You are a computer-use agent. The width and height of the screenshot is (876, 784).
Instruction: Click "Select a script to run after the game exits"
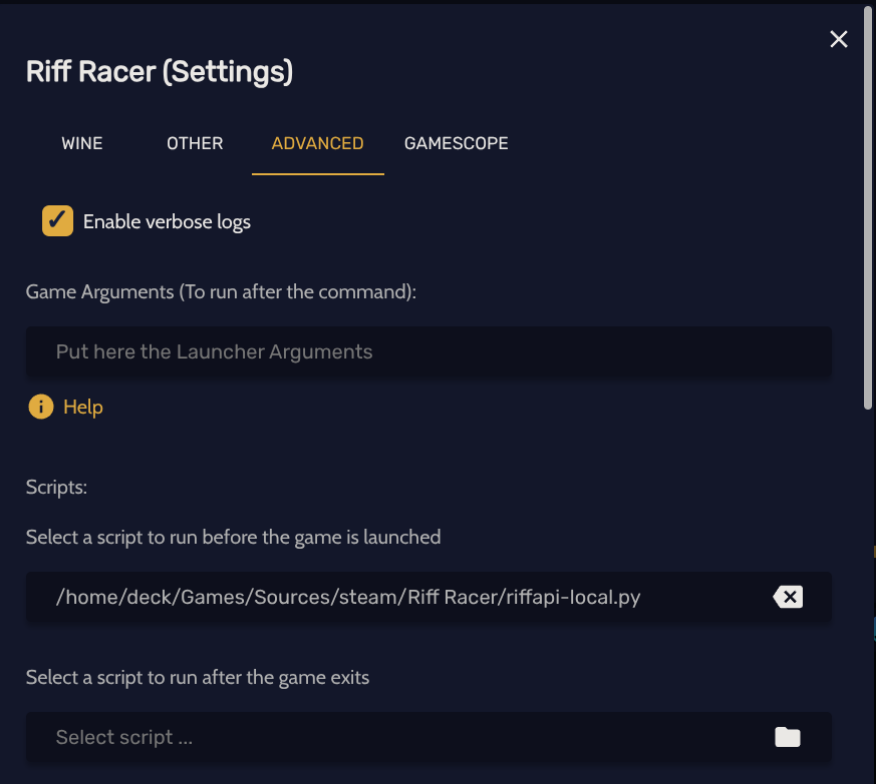point(197,678)
